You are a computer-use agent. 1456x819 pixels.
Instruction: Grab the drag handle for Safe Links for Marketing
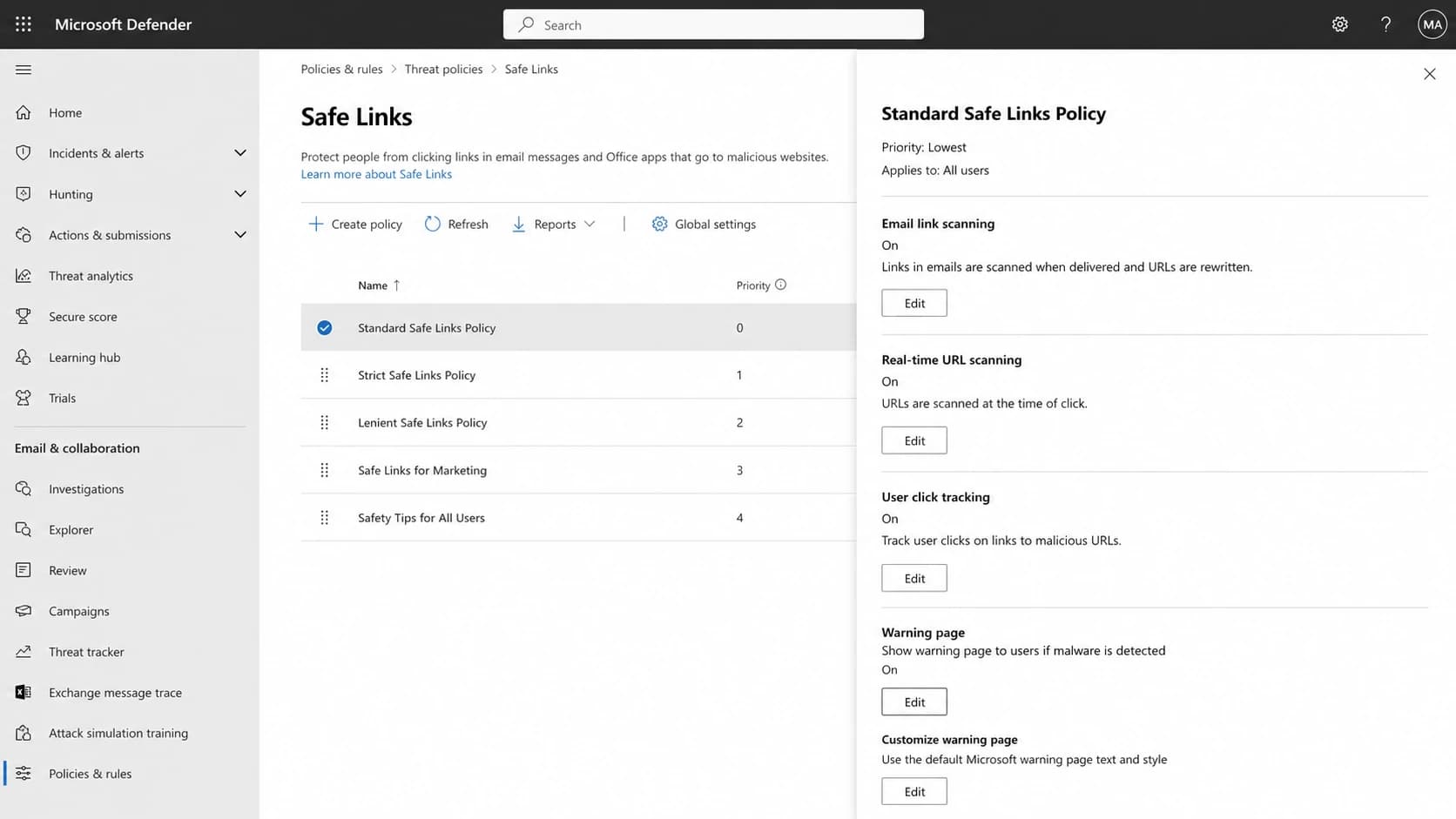[324, 470]
